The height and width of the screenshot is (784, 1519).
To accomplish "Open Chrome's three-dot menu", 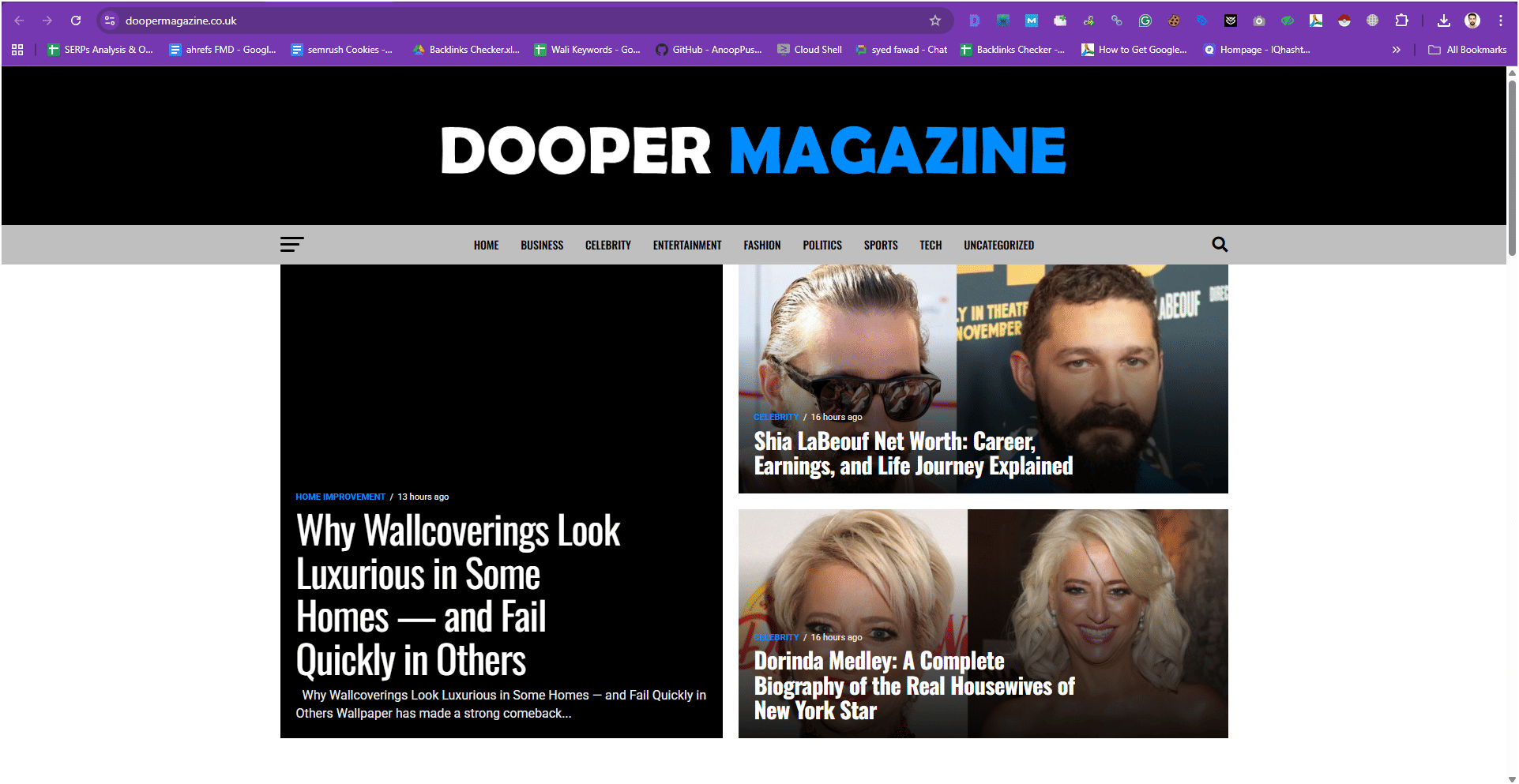I will [1501, 21].
